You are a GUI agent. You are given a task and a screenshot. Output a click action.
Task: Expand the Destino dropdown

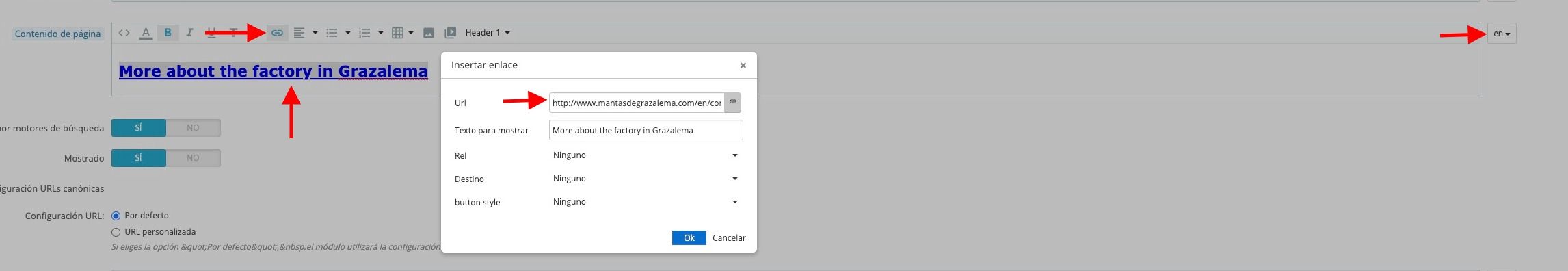coord(646,179)
